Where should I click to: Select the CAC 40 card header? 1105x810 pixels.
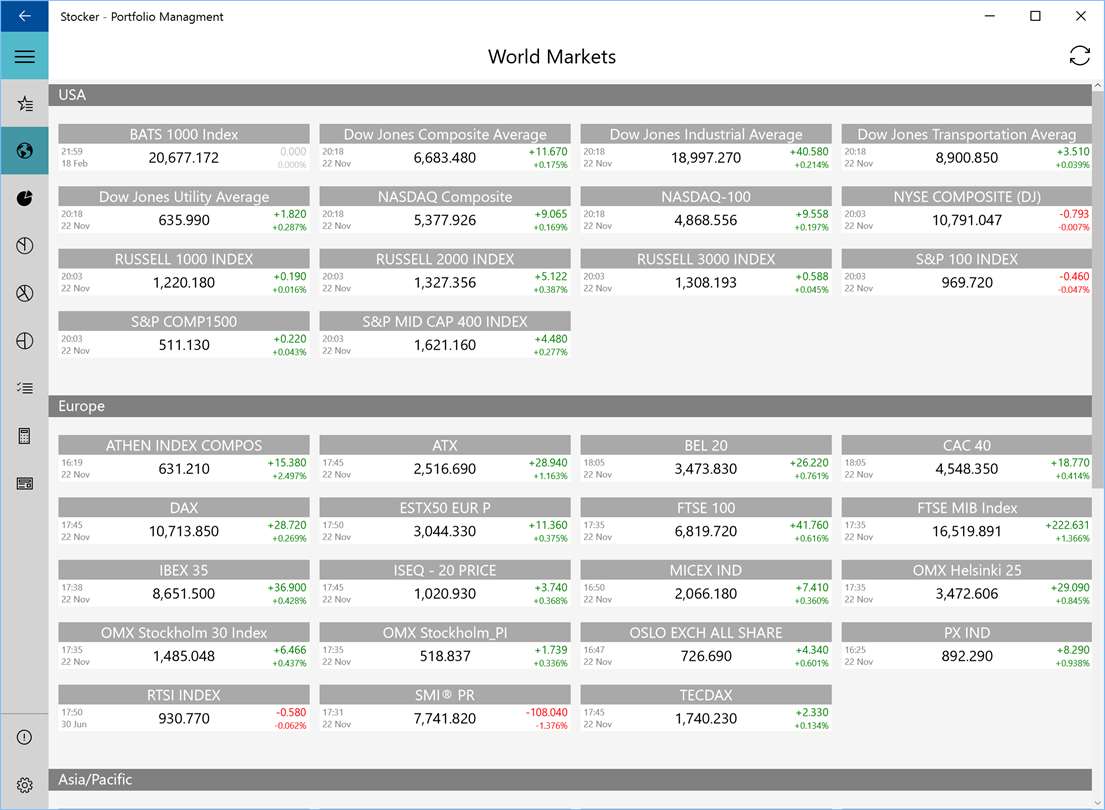point(966,446)
